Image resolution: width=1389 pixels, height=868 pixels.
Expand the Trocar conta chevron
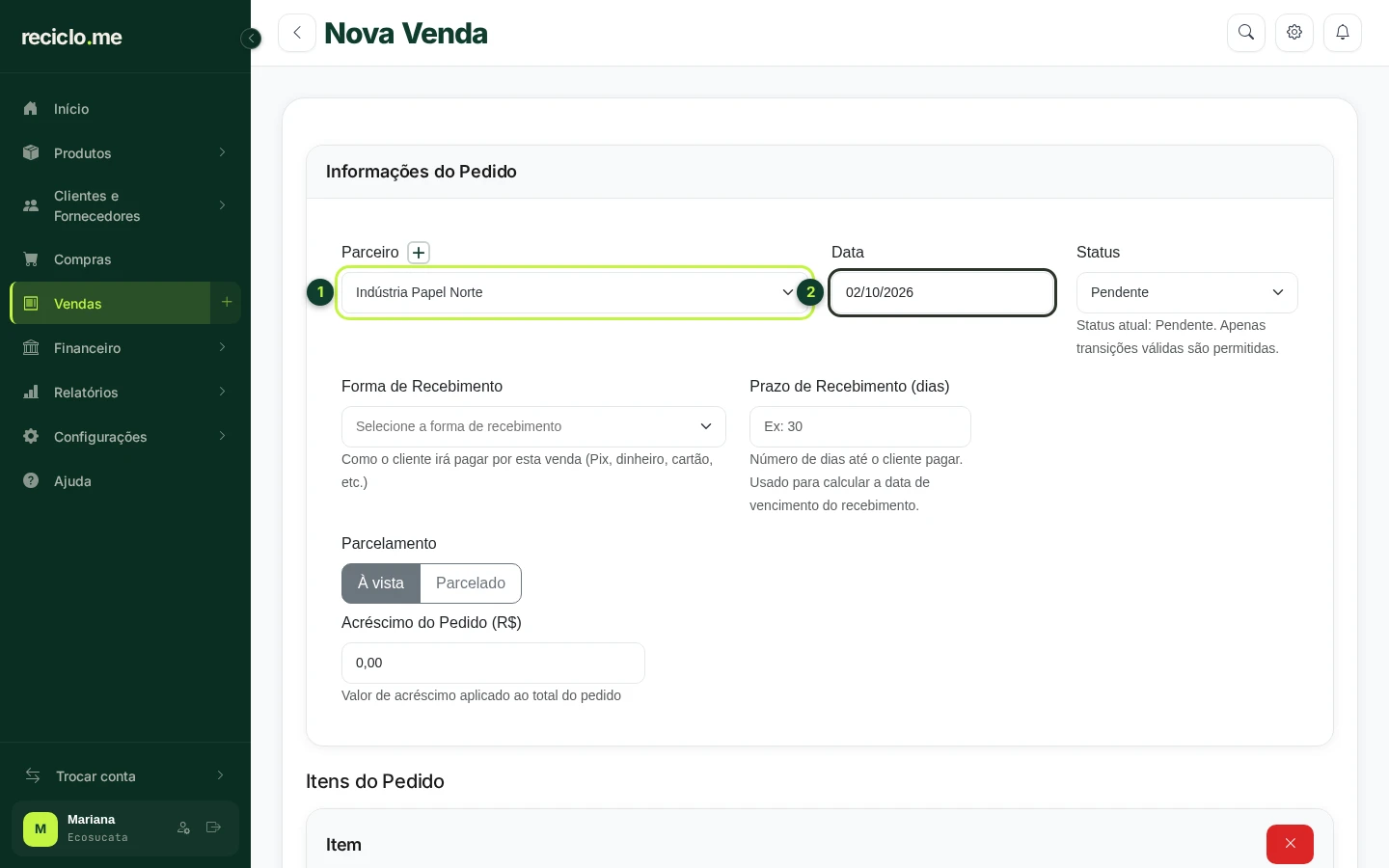point(221,775)
